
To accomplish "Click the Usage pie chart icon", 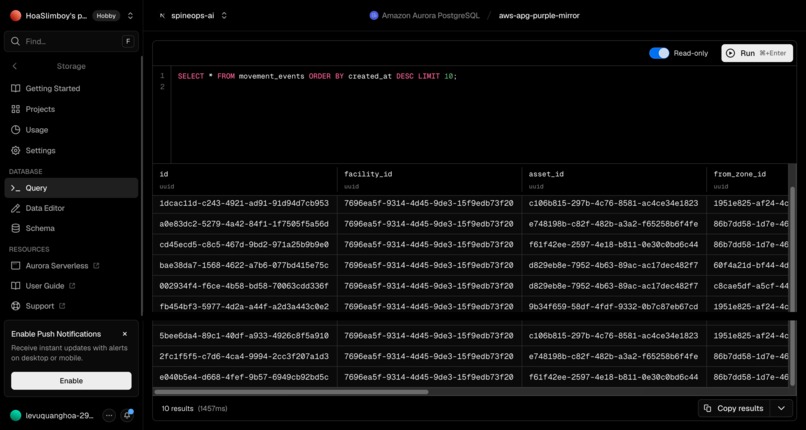I will (15, 130).
